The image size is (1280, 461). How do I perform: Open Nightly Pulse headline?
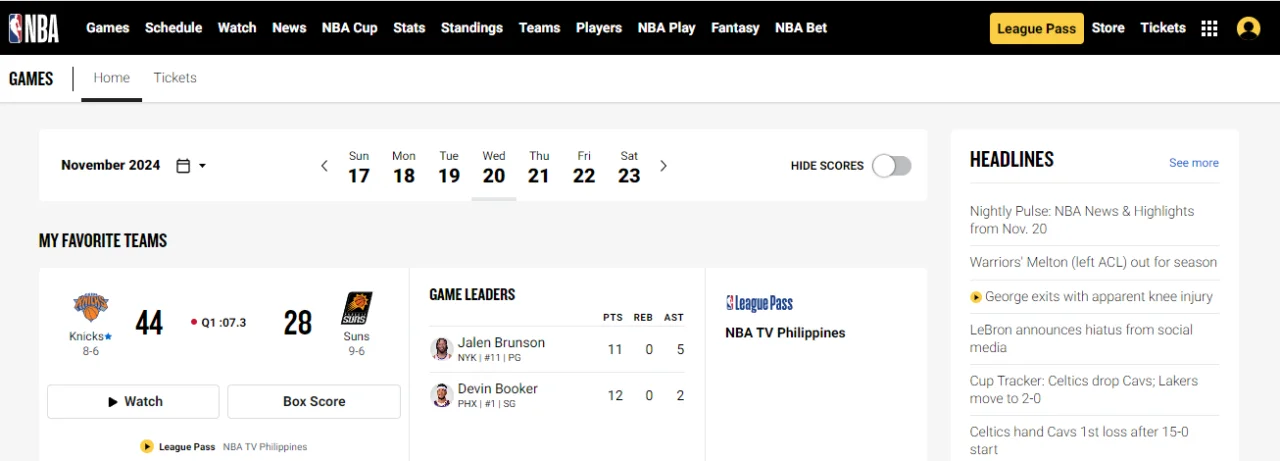coord(1082,220)
